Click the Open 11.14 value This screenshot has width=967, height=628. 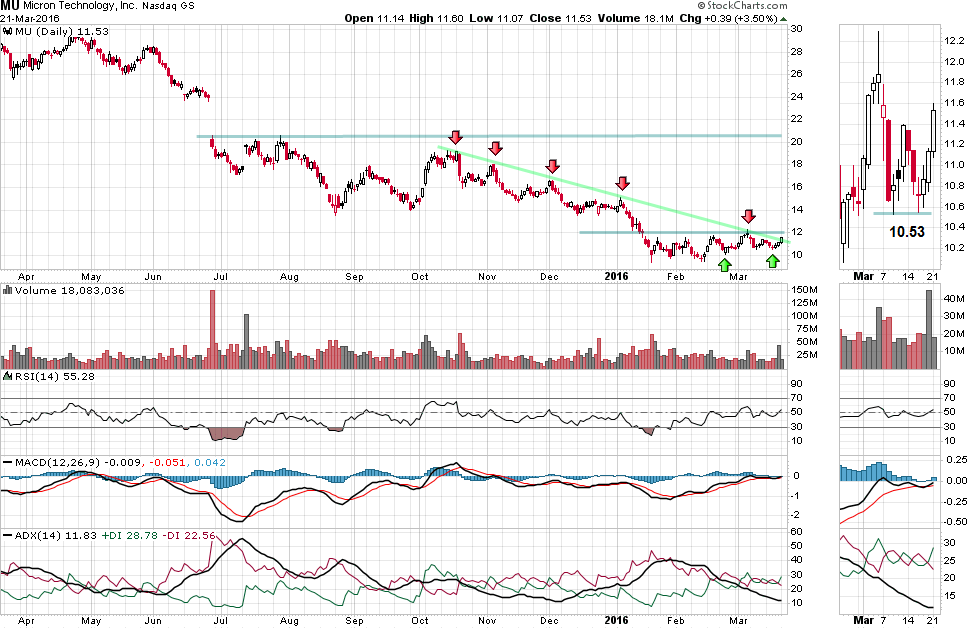374,19
